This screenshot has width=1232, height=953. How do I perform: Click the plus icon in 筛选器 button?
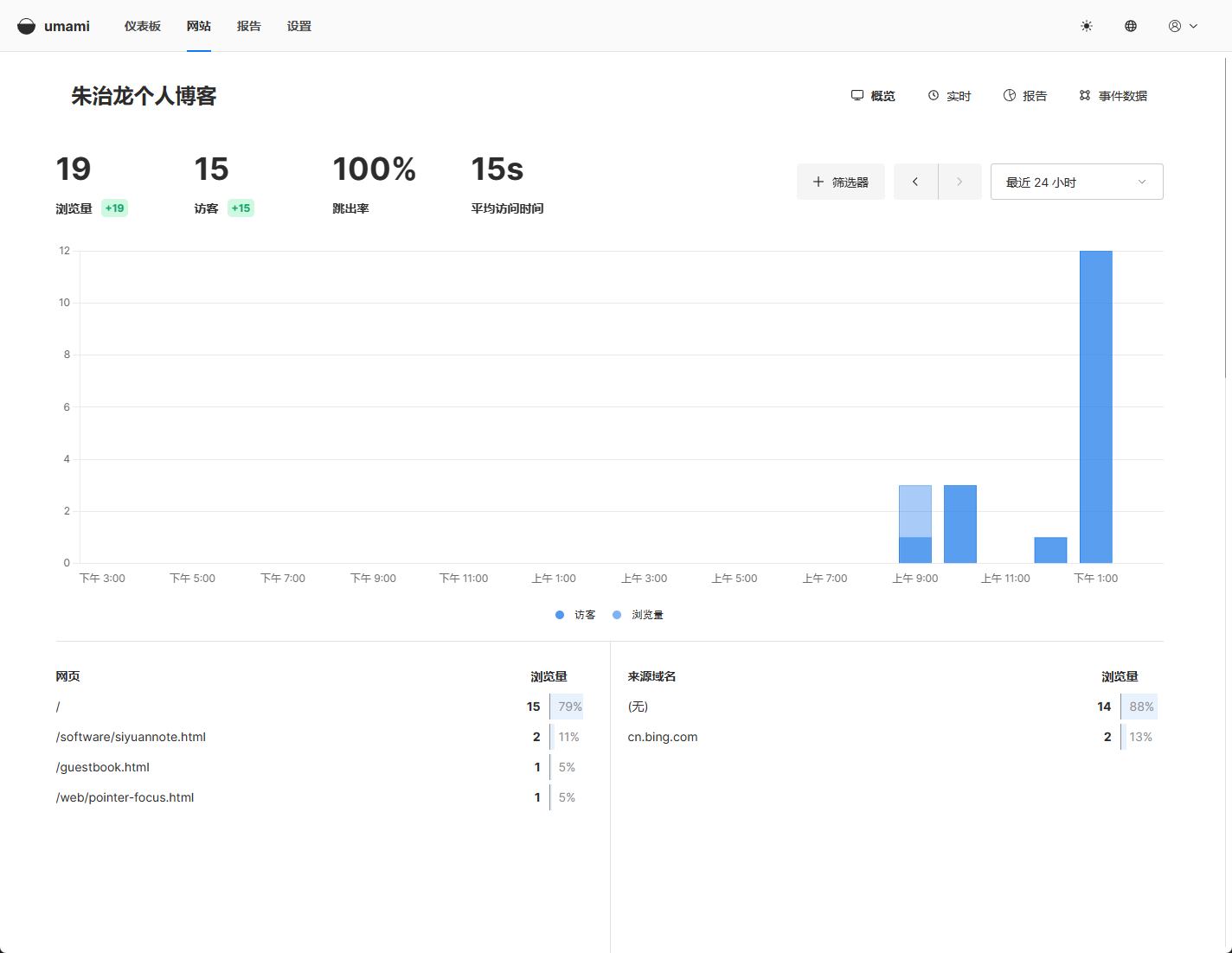click(x=818, y=182)
